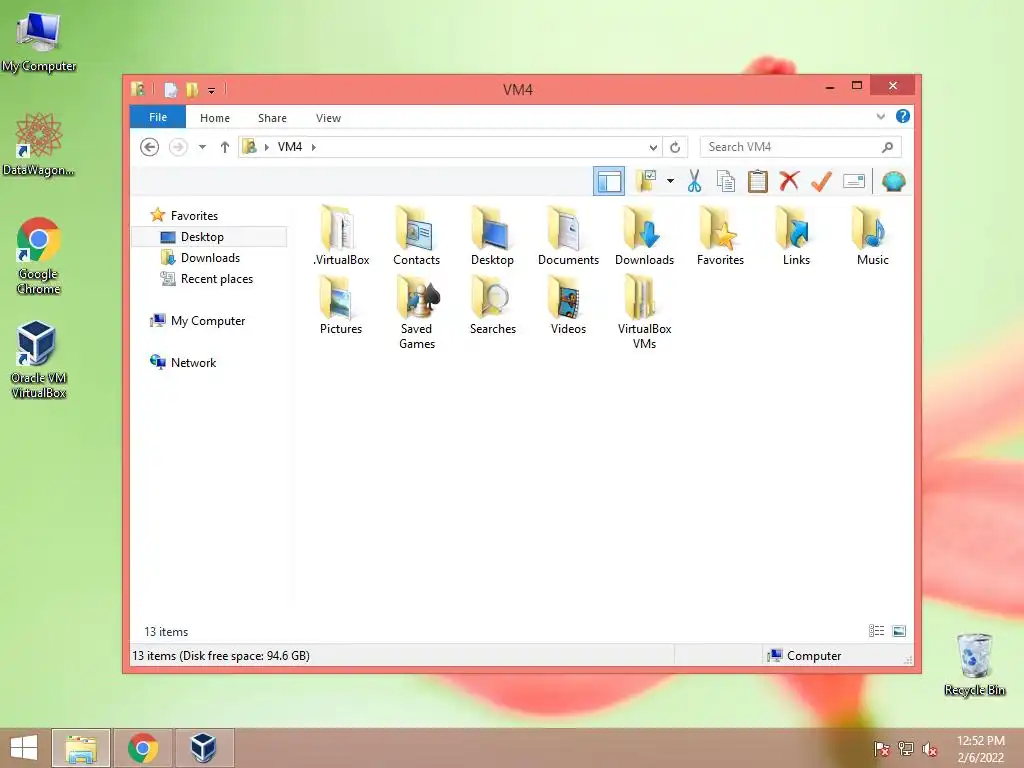
Task: Click the properties icon in title bar
Action: 170,89
